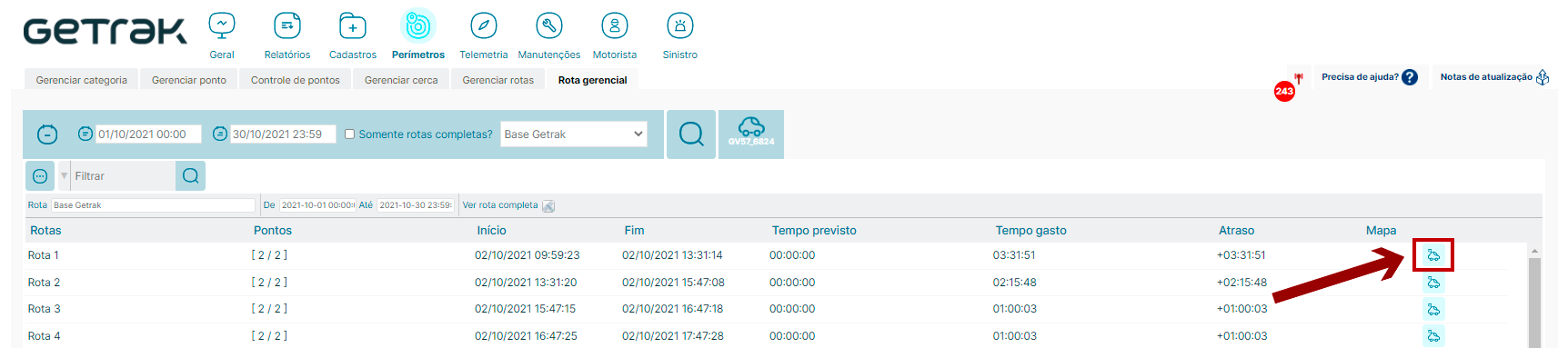Click the start date field 01/10/2021 00:00
Screen dimensions: 1568x348
[148, 134]
